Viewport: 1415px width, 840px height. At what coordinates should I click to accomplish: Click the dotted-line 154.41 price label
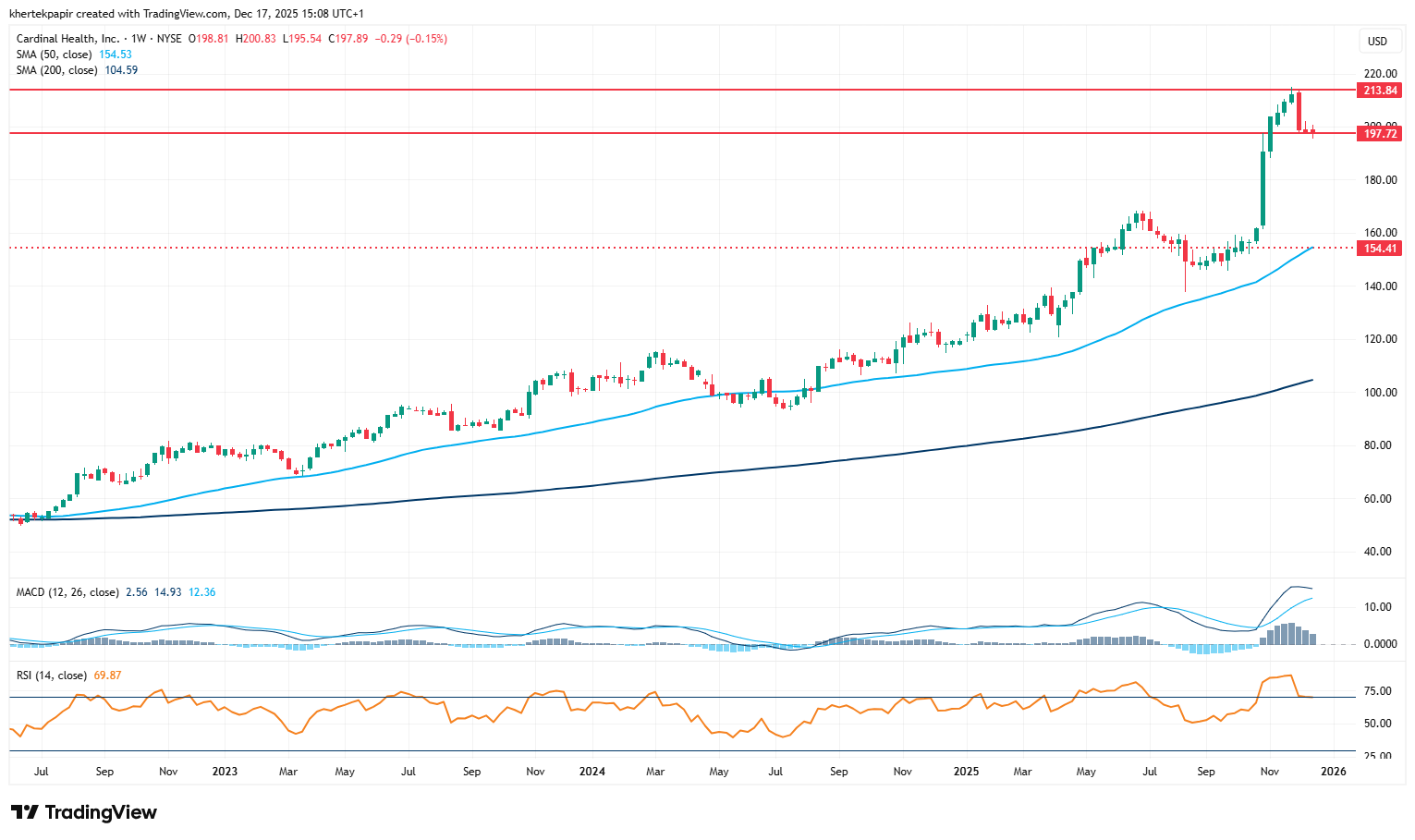(x=1379, y=249)
